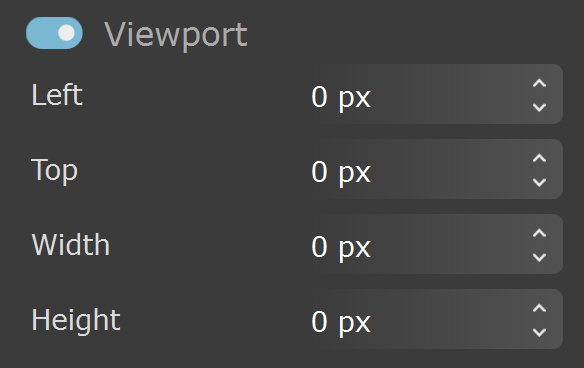Click the Height label
584x368 pixels.
[x=76, y=320]
